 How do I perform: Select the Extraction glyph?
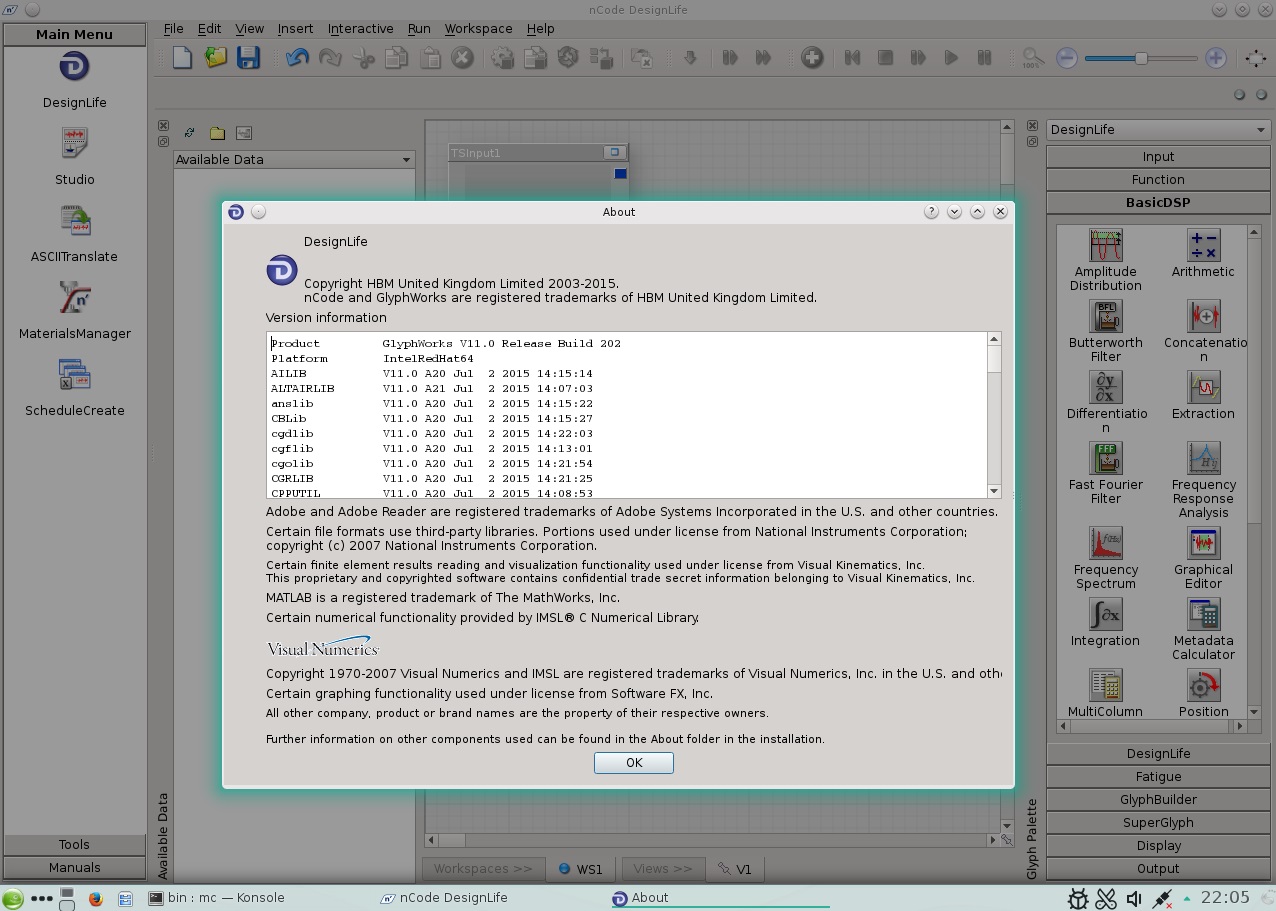[1203, 395]
